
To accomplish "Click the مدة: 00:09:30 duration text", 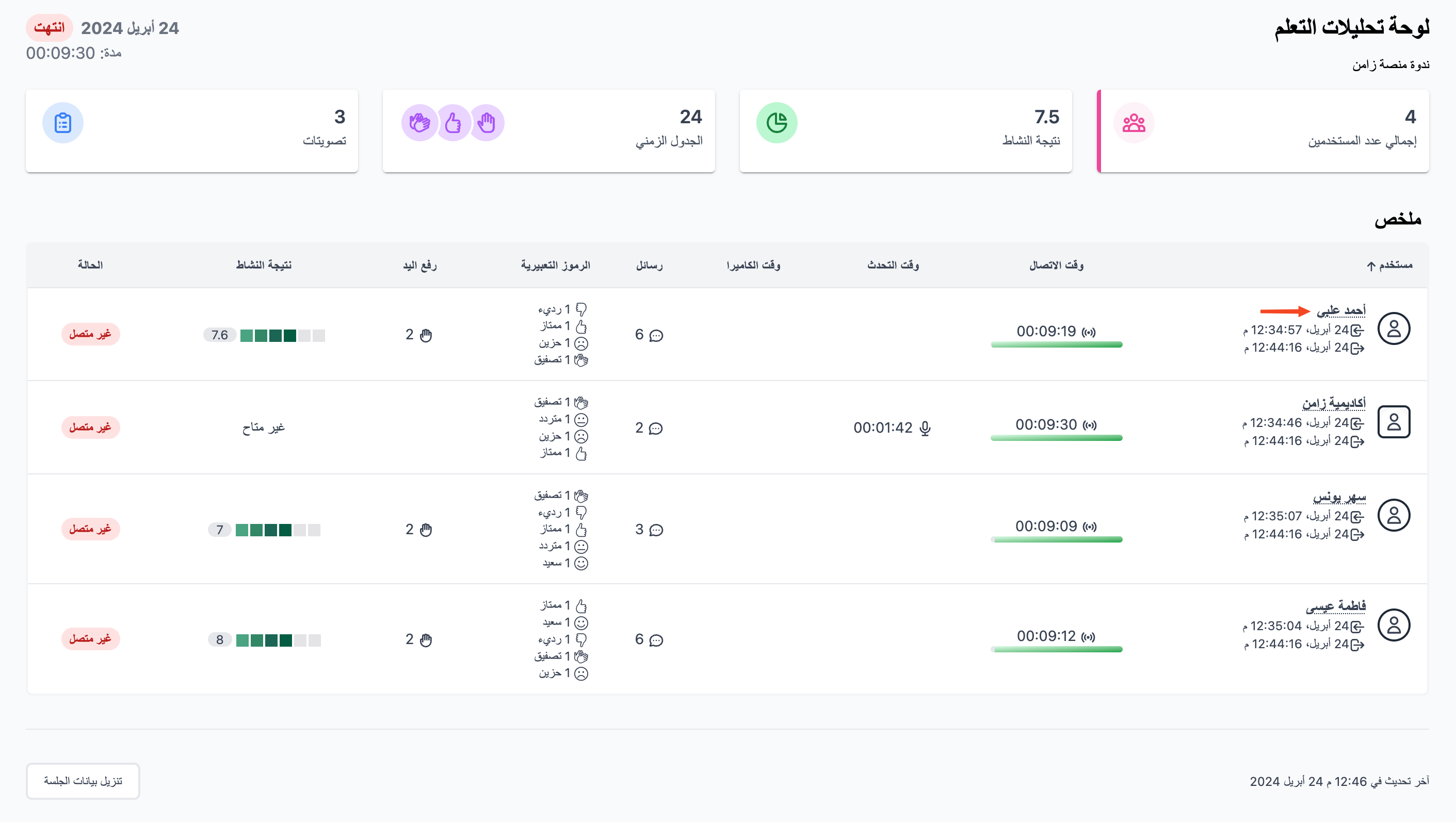I will click(73, 53).
